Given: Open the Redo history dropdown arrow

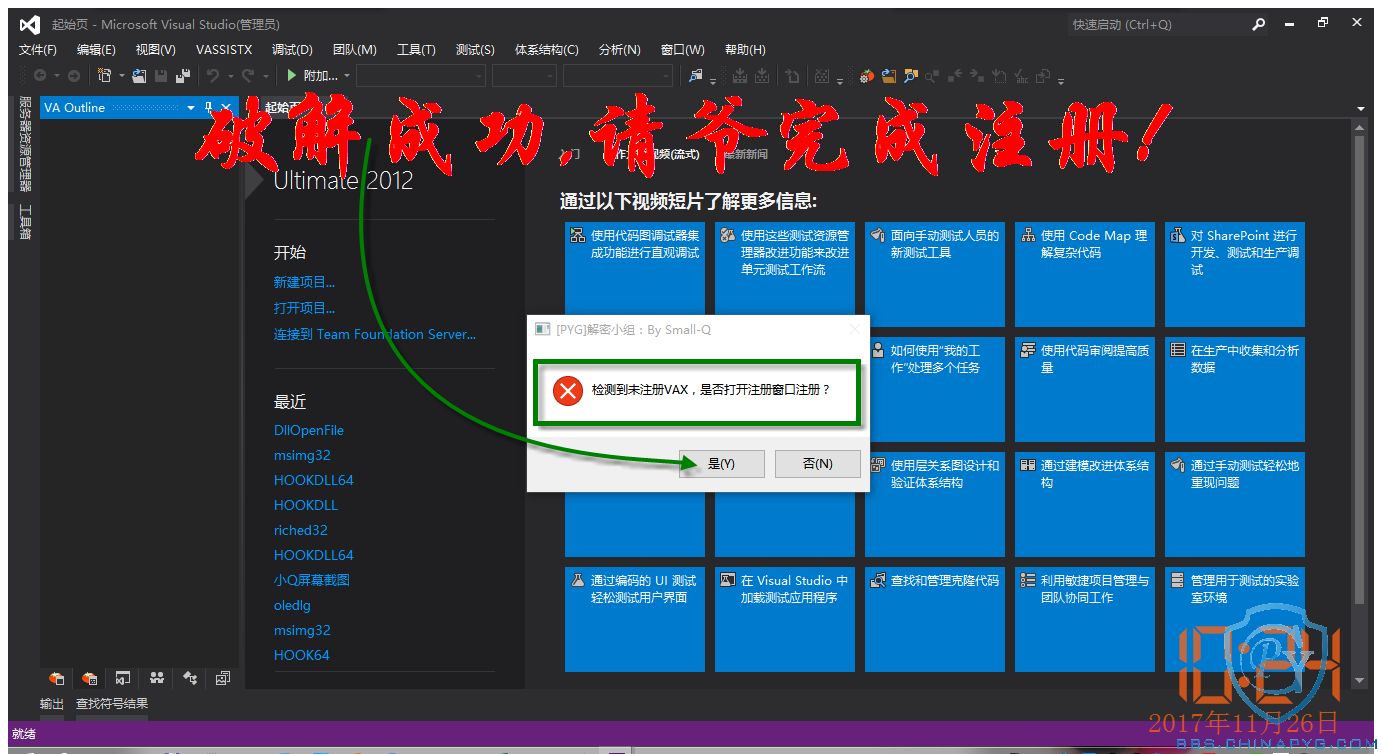Looking at the screenshot, I should [265, 76].
